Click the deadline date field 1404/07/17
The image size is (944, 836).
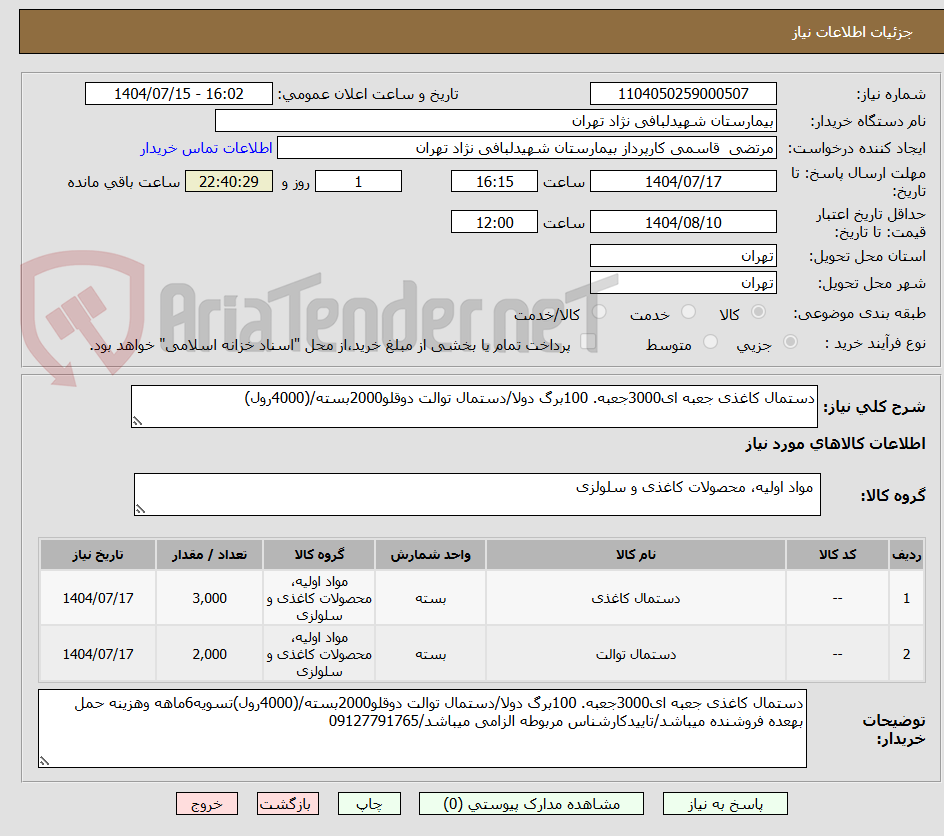coord(683,181)
